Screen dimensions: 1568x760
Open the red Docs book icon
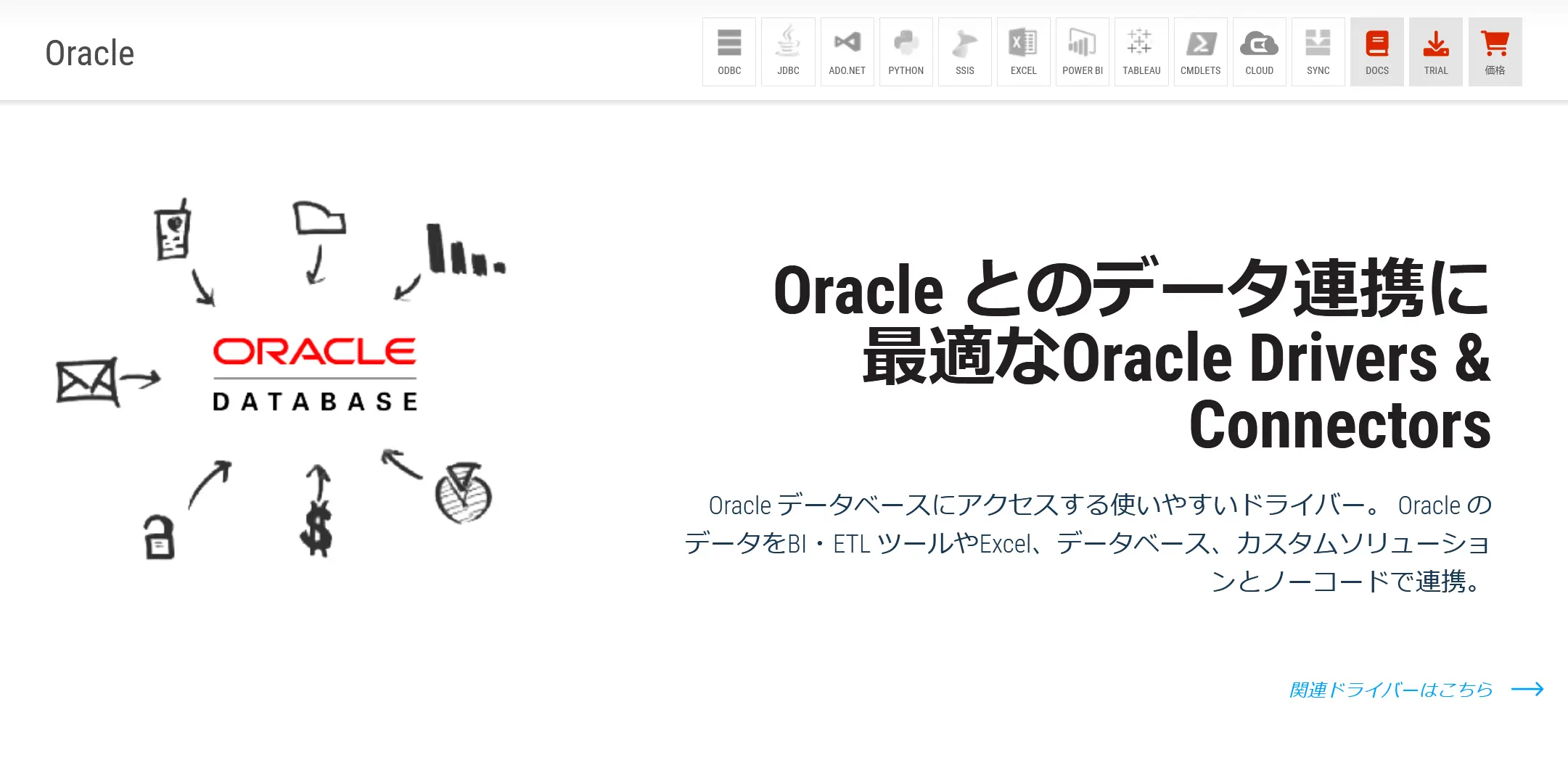1377,52
